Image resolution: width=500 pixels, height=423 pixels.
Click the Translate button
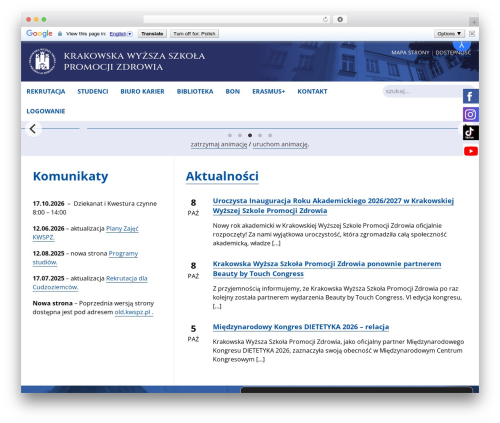click(152, 34)
